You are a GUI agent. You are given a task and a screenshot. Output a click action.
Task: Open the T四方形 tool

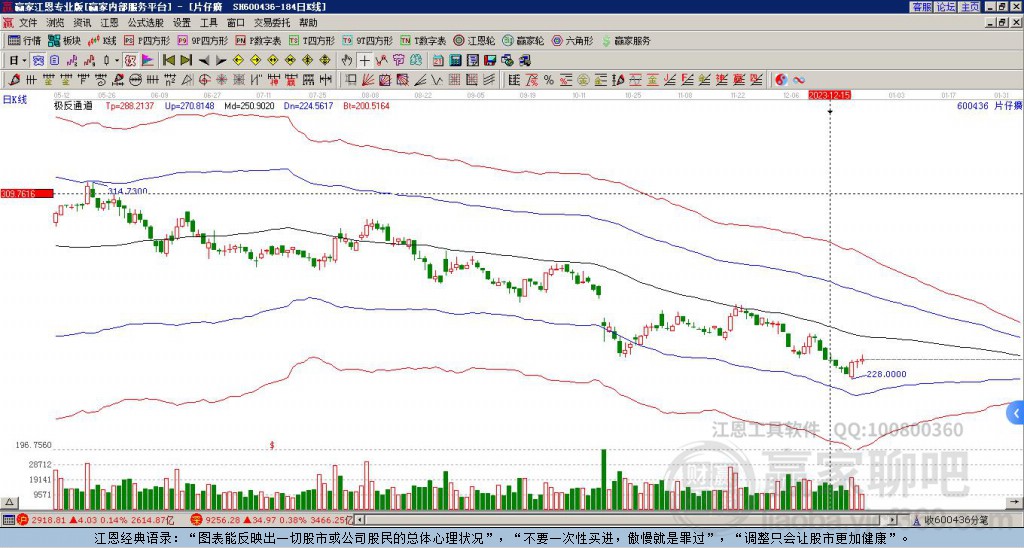click(312, 40)
